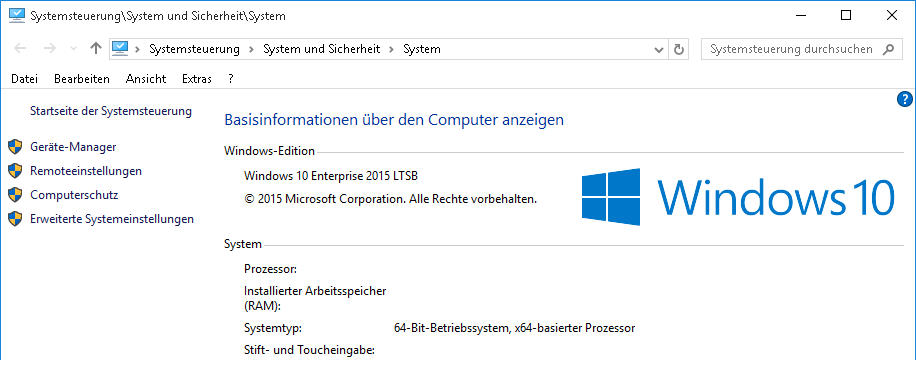The height and width of the screenshot is (365, 916).
Task: Click the Systemsteuerung durchsuchen search field
Action: coord(791,50)
